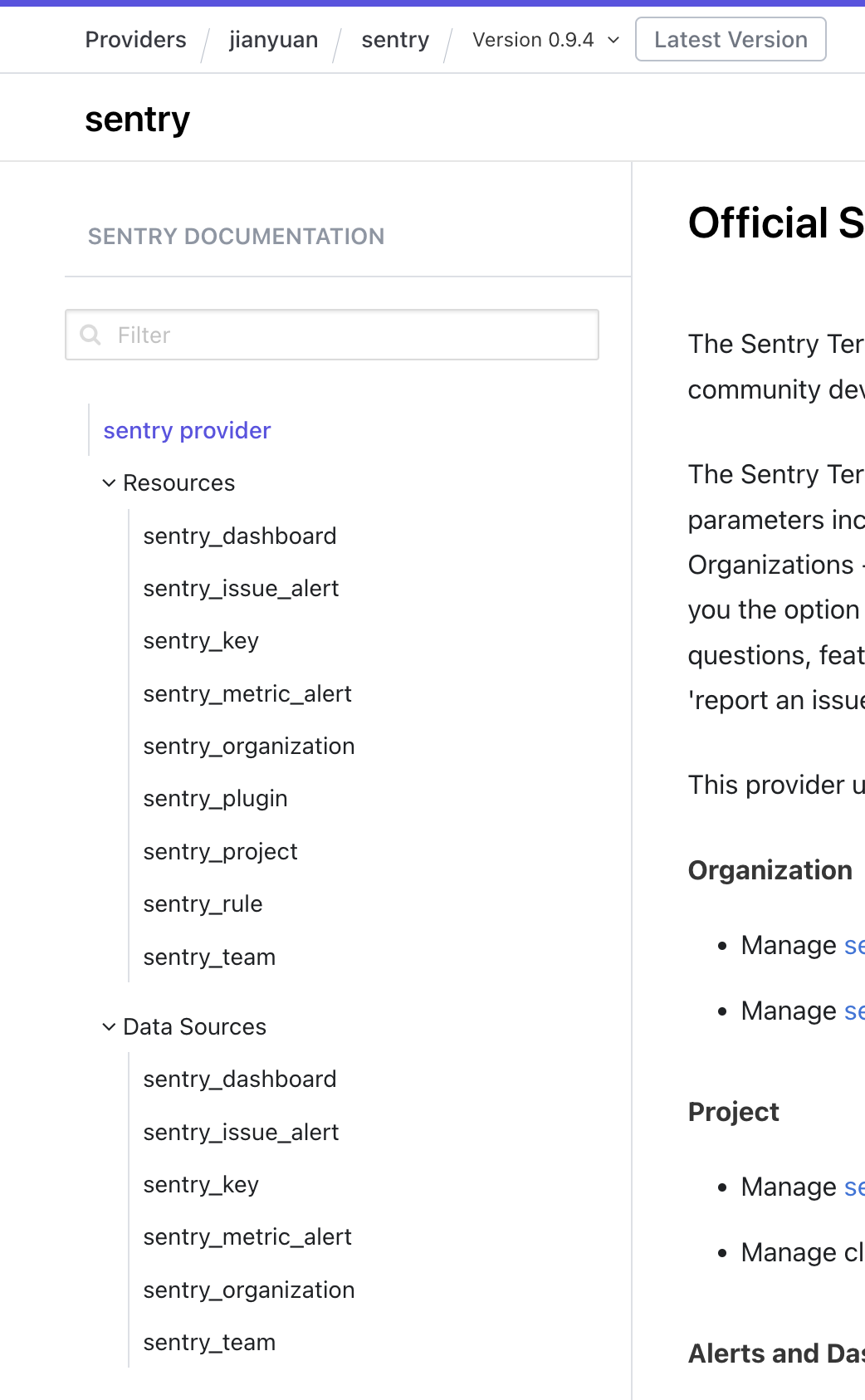
Task: Collapse the Data Sources section chevron
Action: 109,1027
